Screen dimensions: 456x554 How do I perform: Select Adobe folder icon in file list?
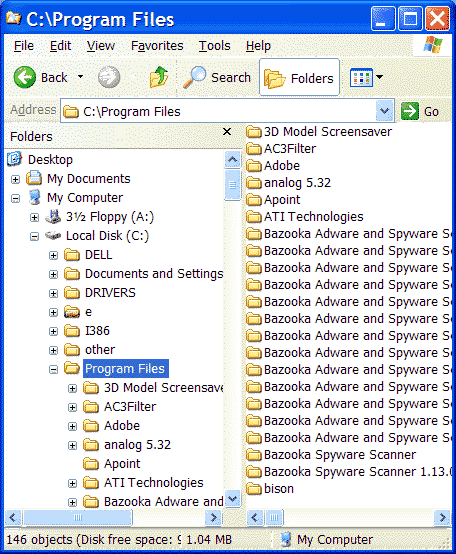[x=254, y=166]
